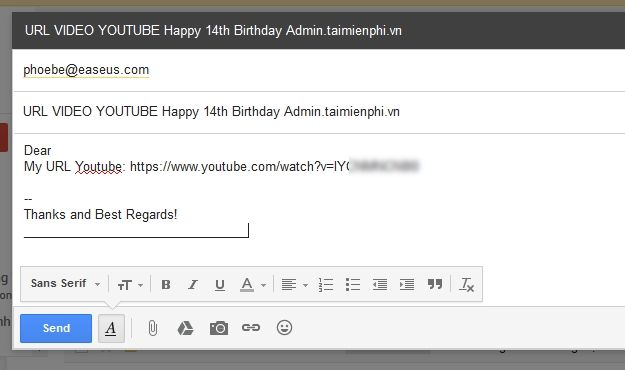Toggle italic formatting
The image size is (625, 370).
point(193,285)
